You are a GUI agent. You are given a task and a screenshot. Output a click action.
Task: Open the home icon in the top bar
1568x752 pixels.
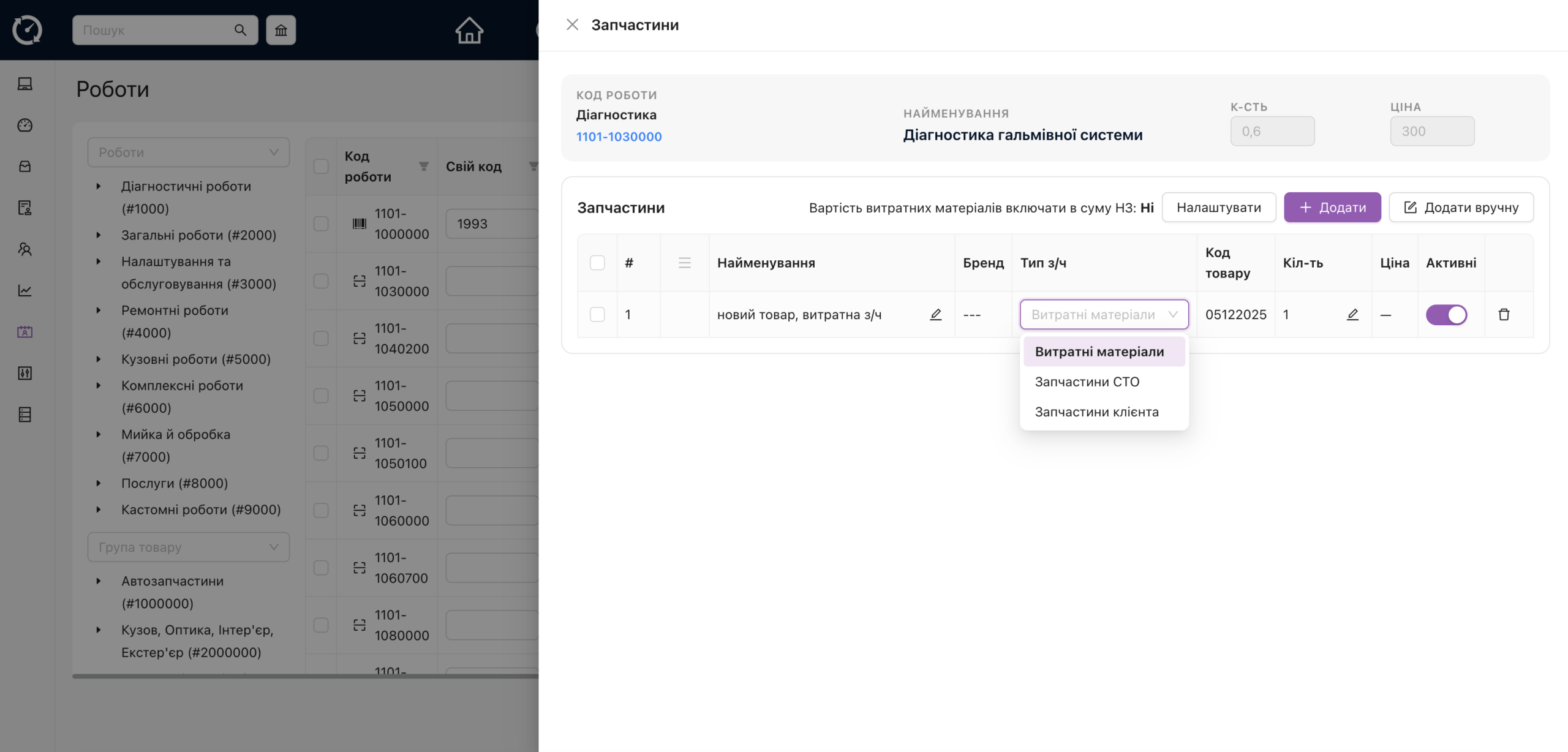[x=469, y=30]
